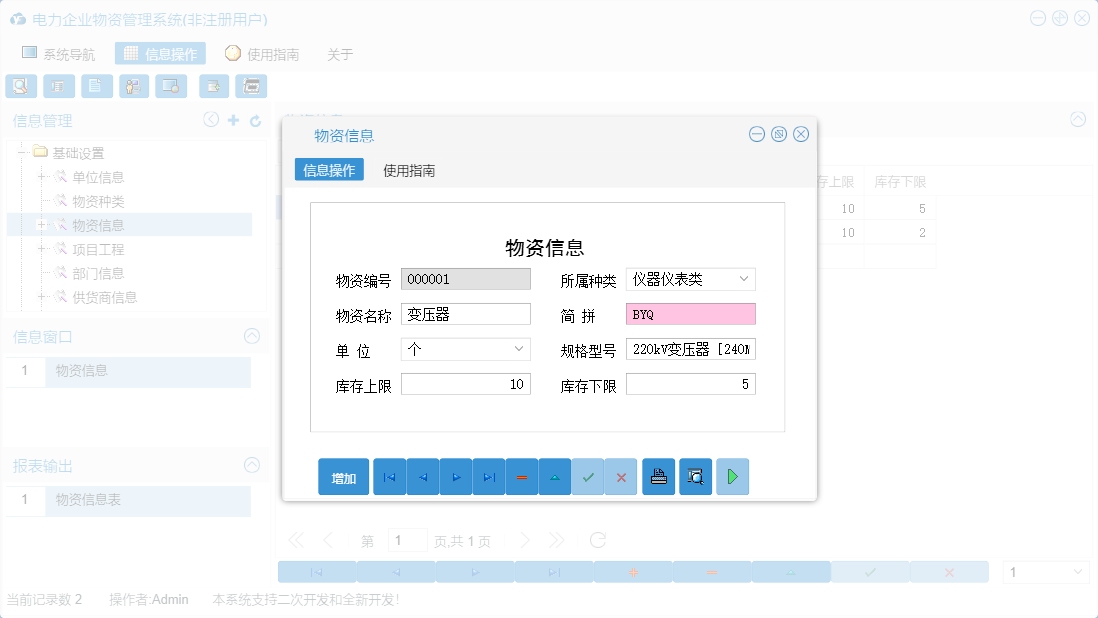
Task: Click the 增加 button to add a record
Action: coord(343,477)
